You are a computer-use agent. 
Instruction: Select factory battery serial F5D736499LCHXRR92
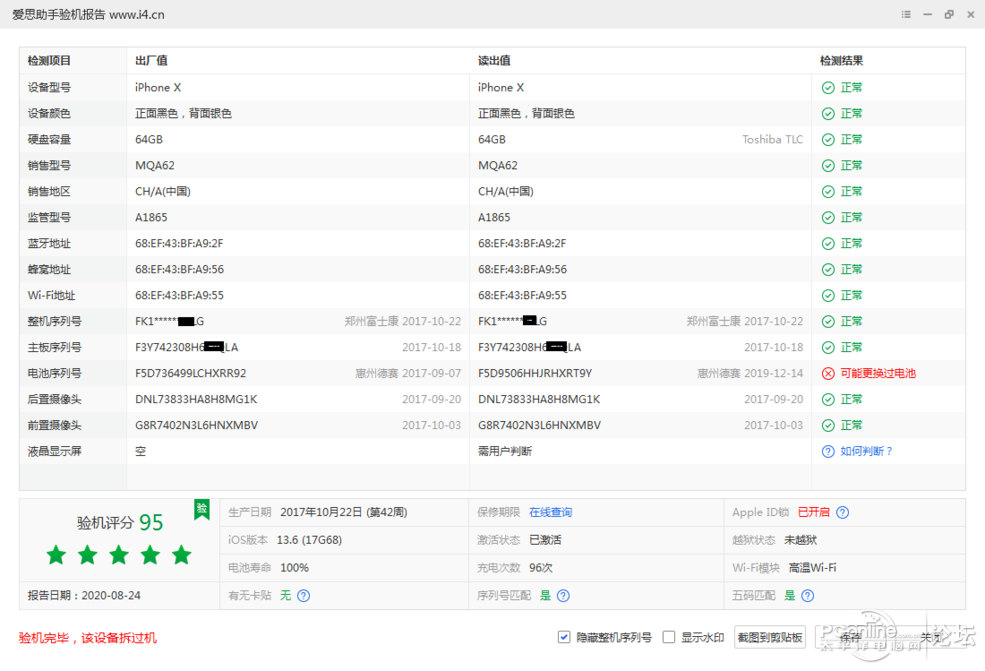click(190, 373)
